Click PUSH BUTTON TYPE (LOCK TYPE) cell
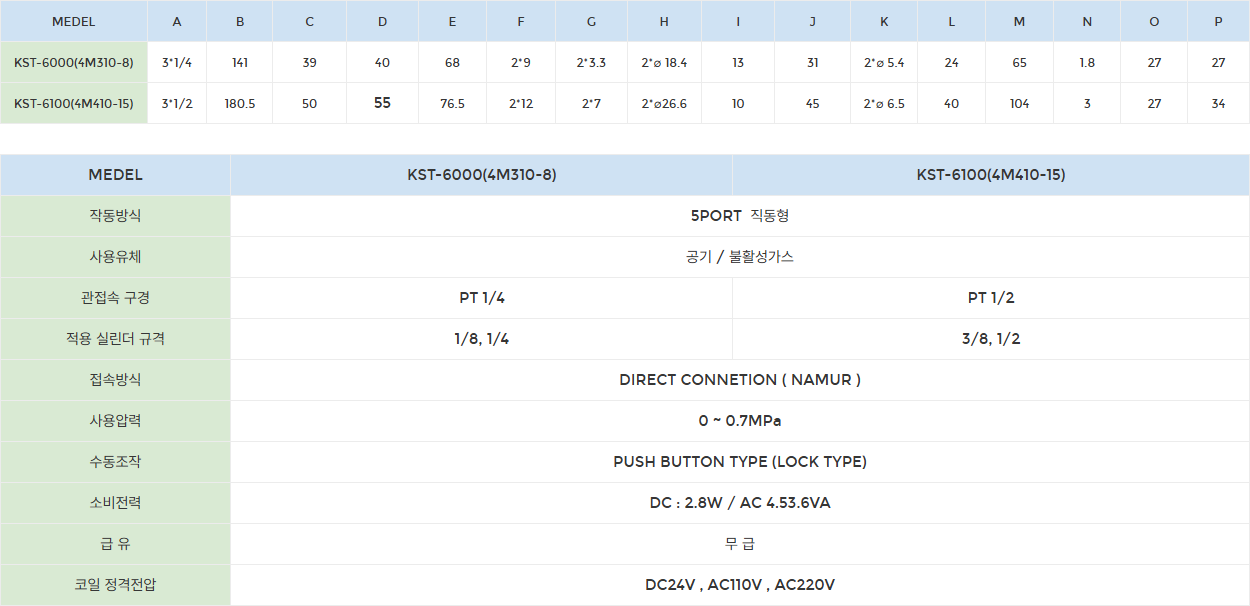 [x=739, y=462]
